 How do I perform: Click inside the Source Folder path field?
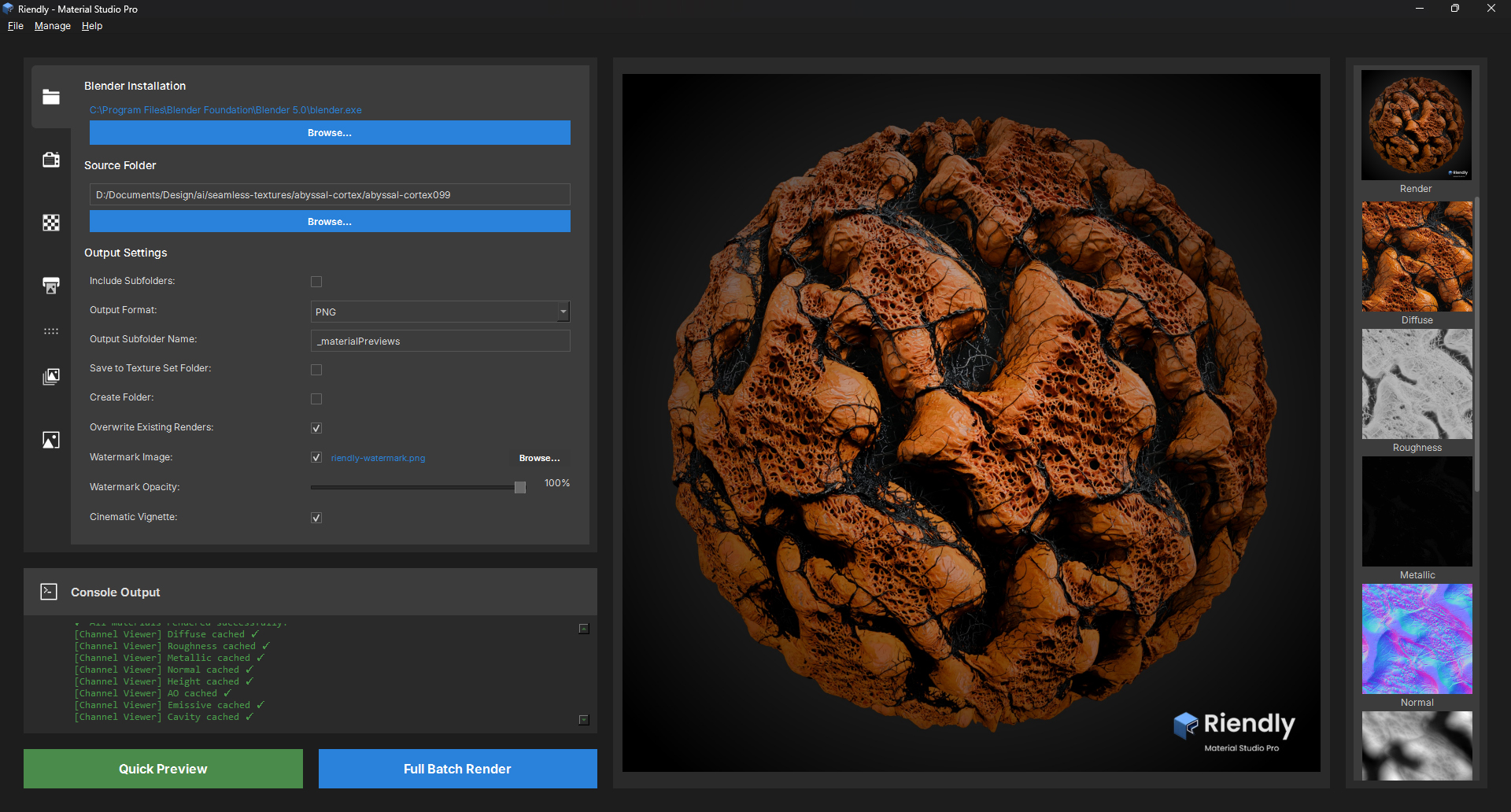330,194
